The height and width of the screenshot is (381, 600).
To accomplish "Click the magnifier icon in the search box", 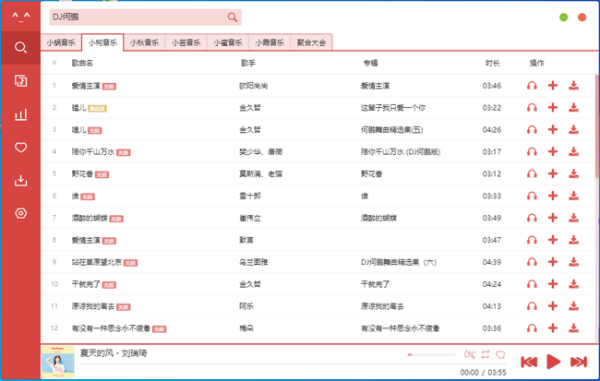I will [232, 17].
